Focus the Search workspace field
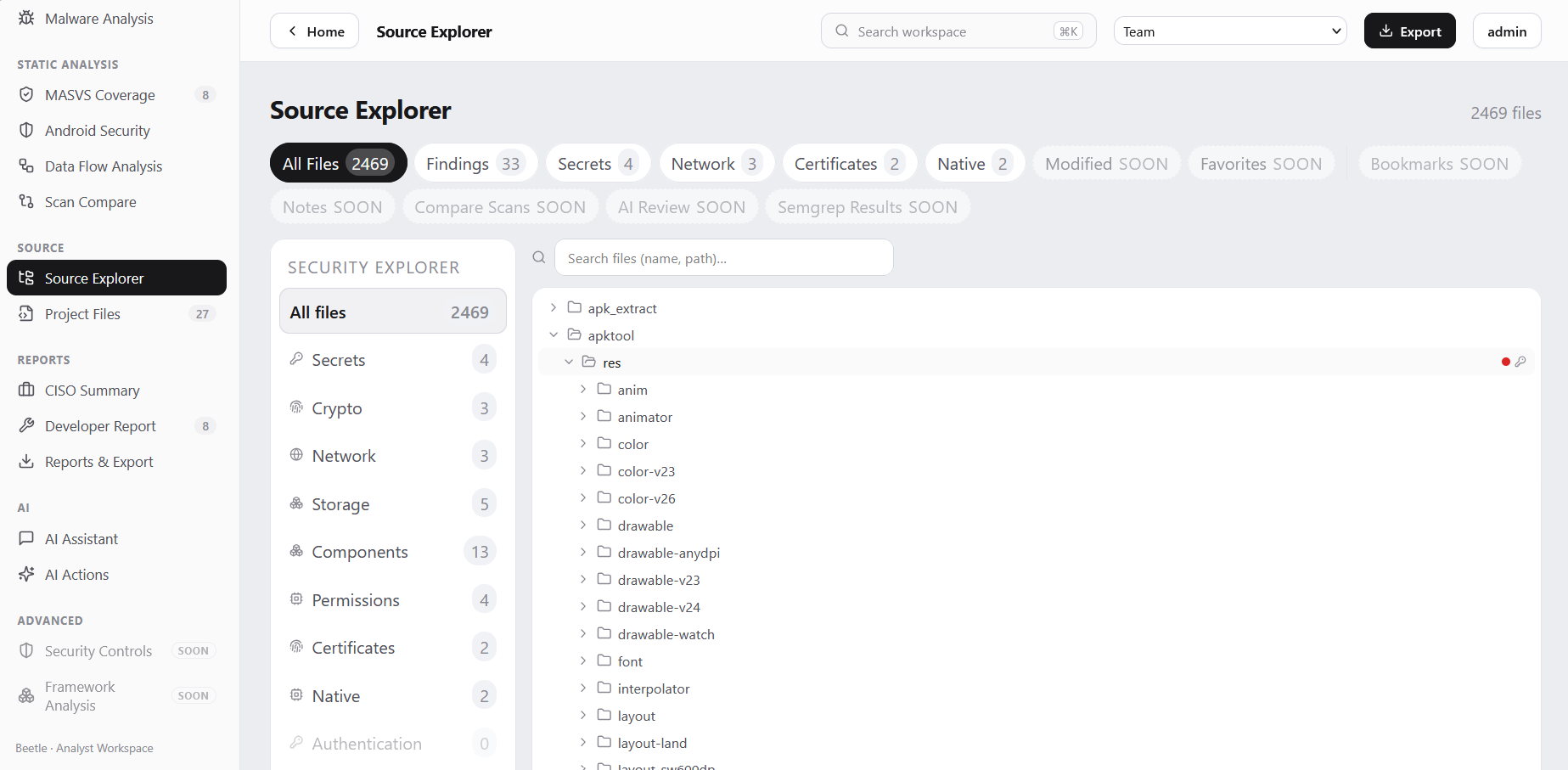Screen dimensions: 1568x770 (x=958, y=31)
